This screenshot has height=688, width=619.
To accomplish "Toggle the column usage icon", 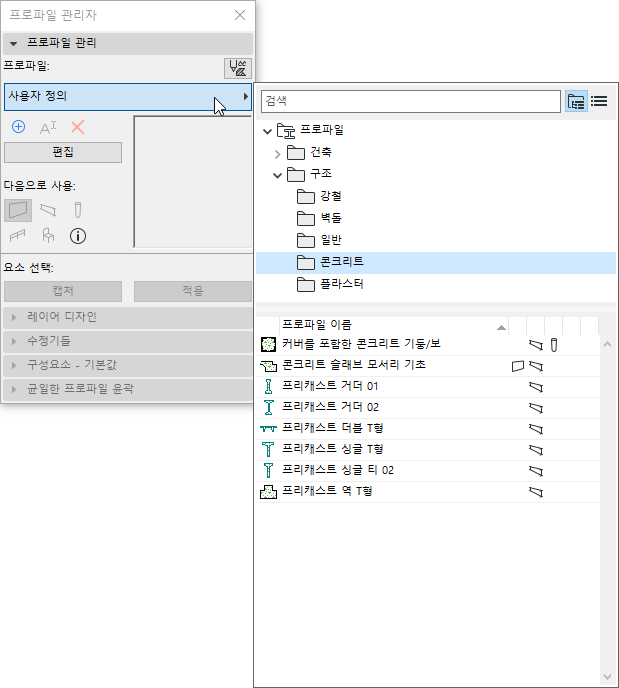I will (78, 210).
